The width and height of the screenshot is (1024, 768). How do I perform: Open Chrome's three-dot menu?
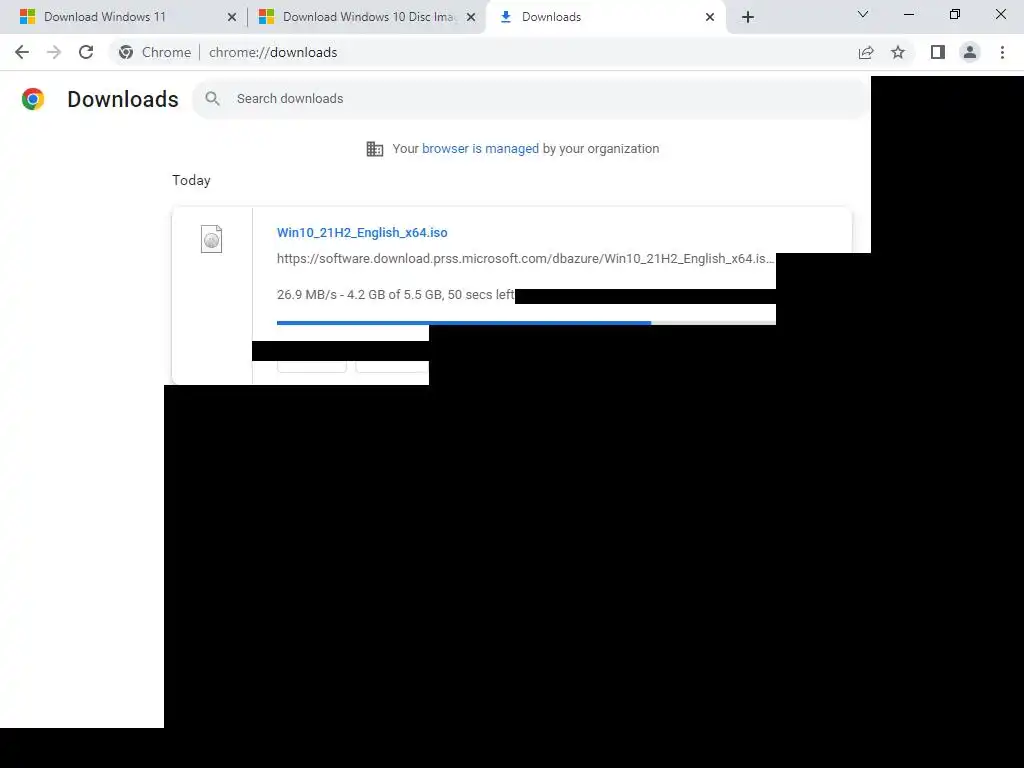pyautogui.click(x=1002, y=52)
